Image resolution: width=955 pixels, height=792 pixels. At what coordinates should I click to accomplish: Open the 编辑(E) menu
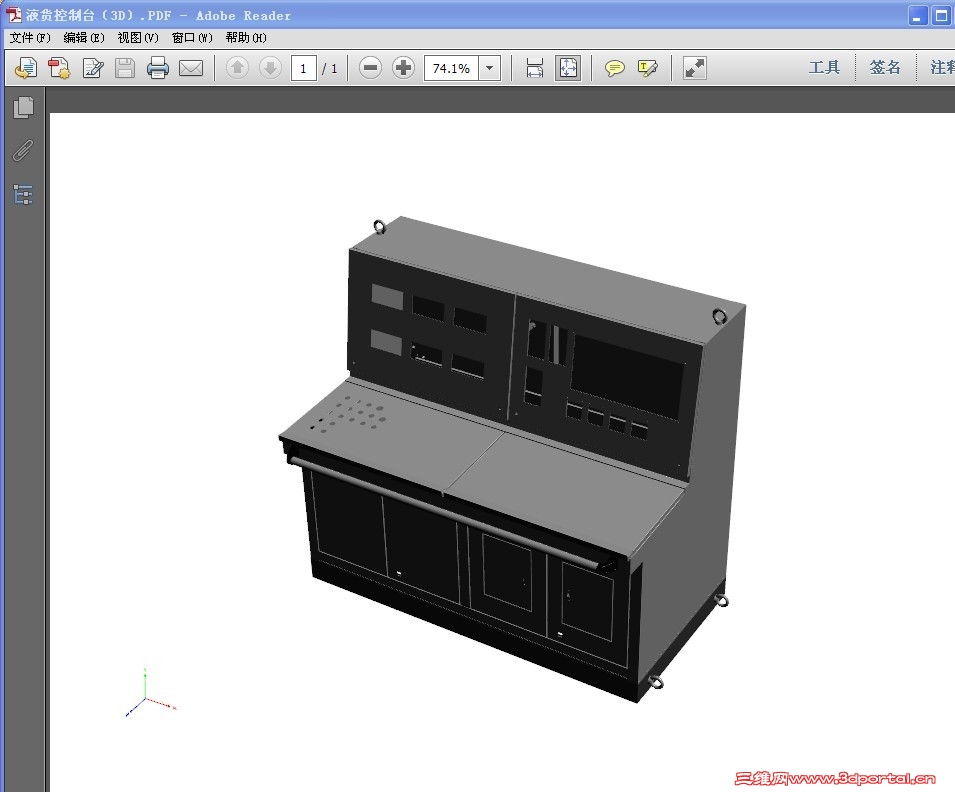pyautogui.click(x=84, y=38)
